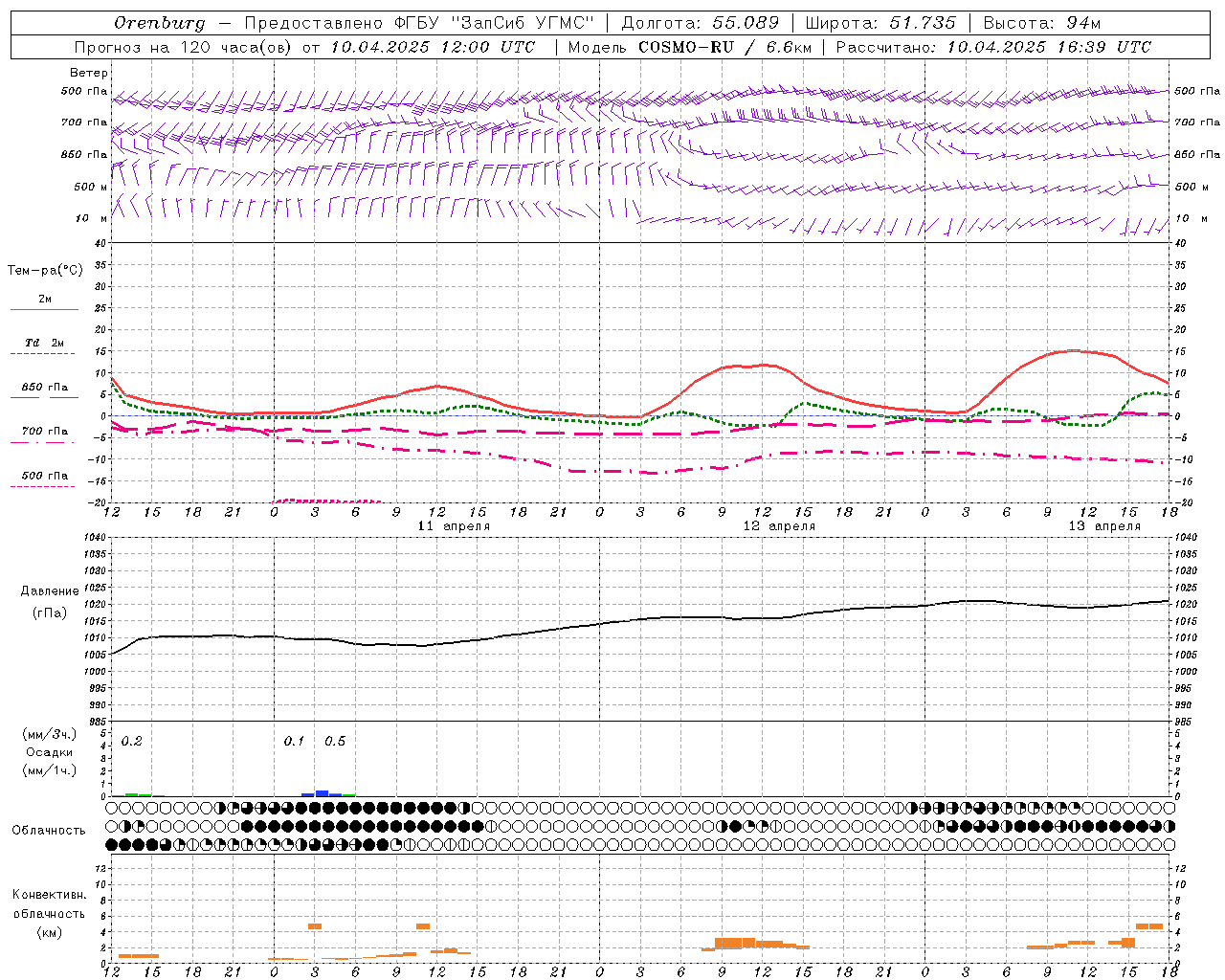
Task: Click the '500 м' label on left wind axis
Action: coord(91,188)
